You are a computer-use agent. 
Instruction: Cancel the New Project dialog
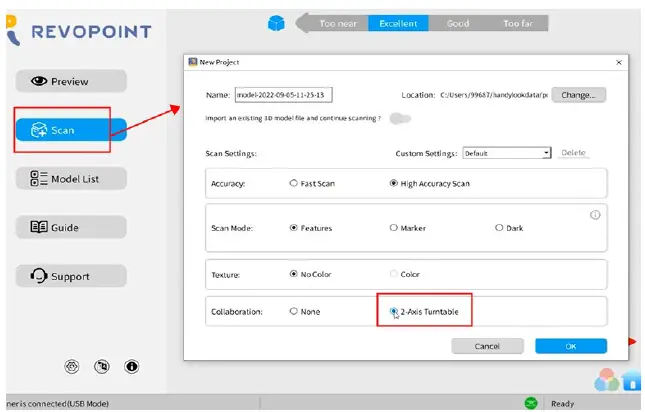coord(487,346)
